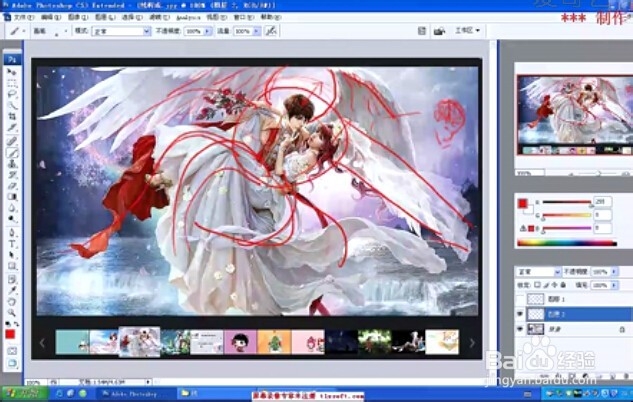Toggle lock position in Layers panel
The width and height of the screenshot is (633, 402).
[555, 285]
